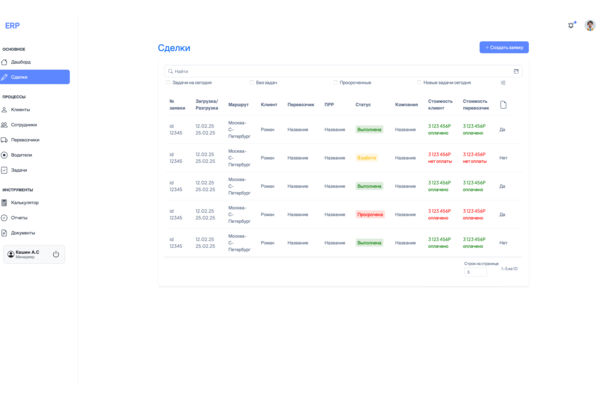The image size is (600, 400).
Task: Open Документы in sidebar
Action: point(23,233)
